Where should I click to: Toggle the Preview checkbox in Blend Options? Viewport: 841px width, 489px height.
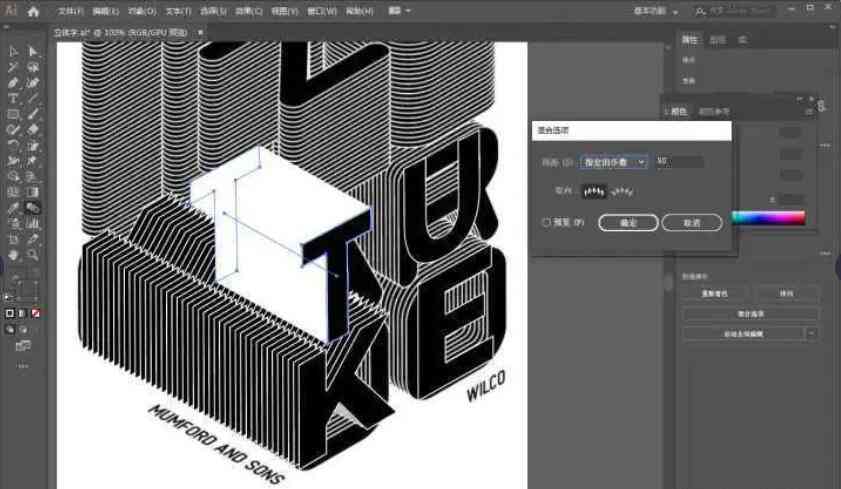[x=547, y=222]
